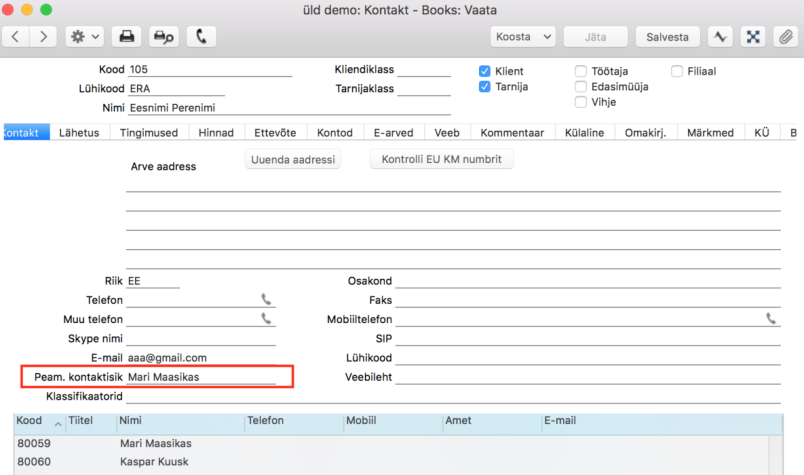Expand the gear operations dropdown

click(x=85, y=37)
